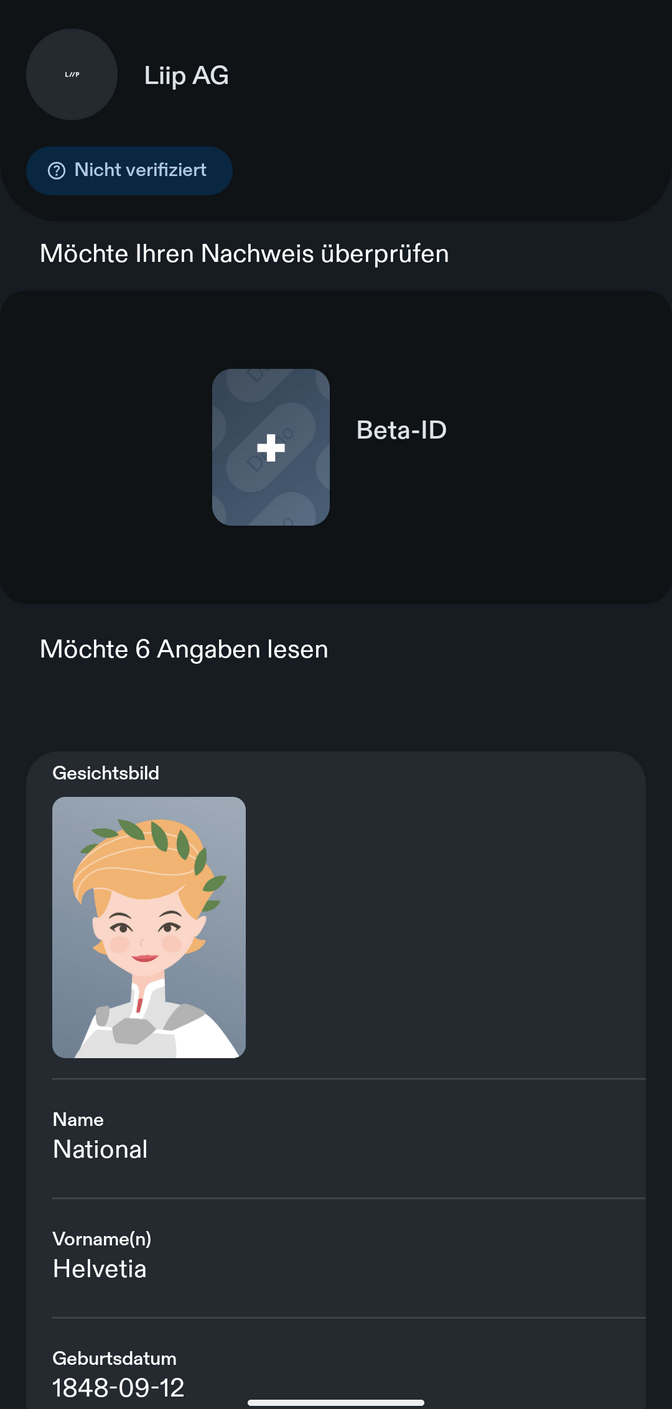Tap the "Geburtsdatum" field label
The width and height of the screenshot is (672, 1409).
(x=114, y=1359)
